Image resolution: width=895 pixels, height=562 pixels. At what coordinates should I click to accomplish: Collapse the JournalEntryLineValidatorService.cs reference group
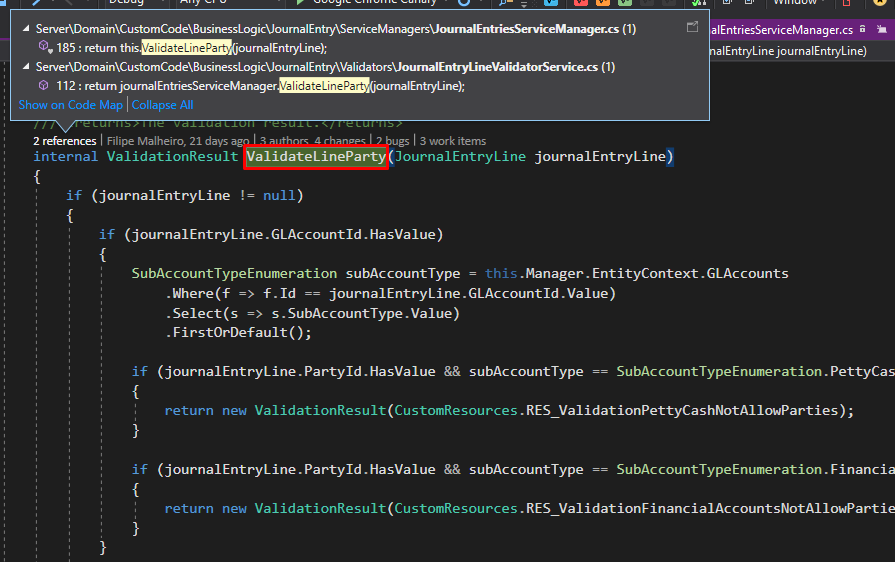click(26, 66)
